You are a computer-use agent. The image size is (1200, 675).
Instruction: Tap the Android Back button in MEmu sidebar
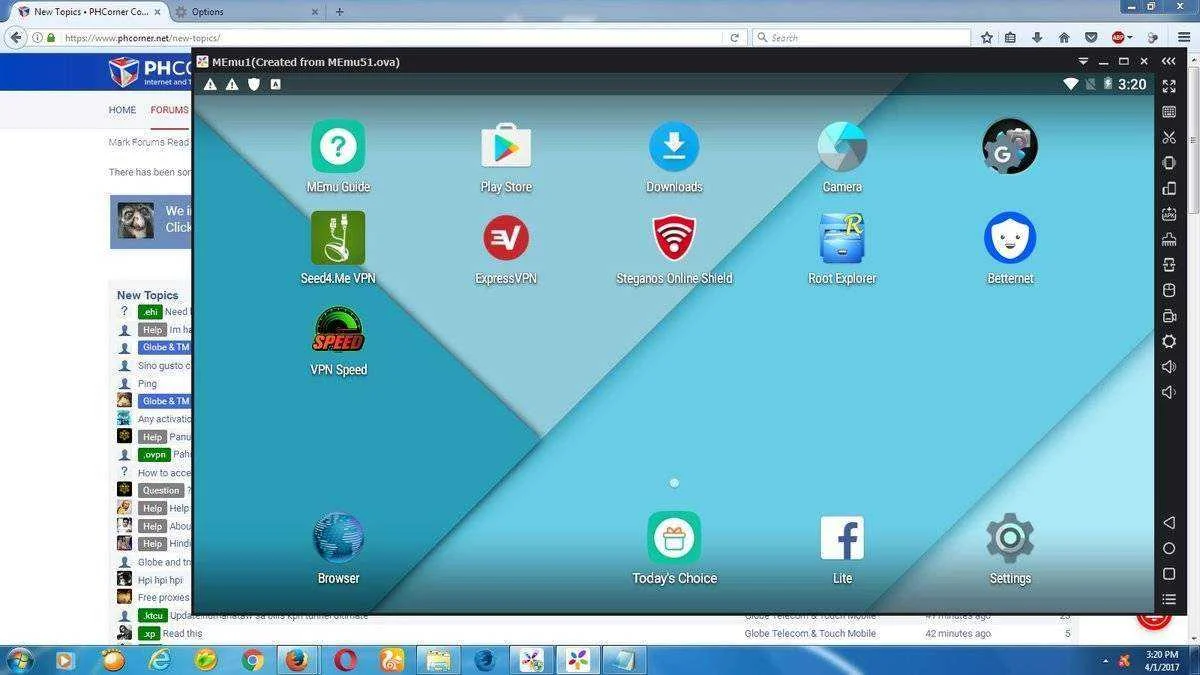click(x=1169, y=523)
